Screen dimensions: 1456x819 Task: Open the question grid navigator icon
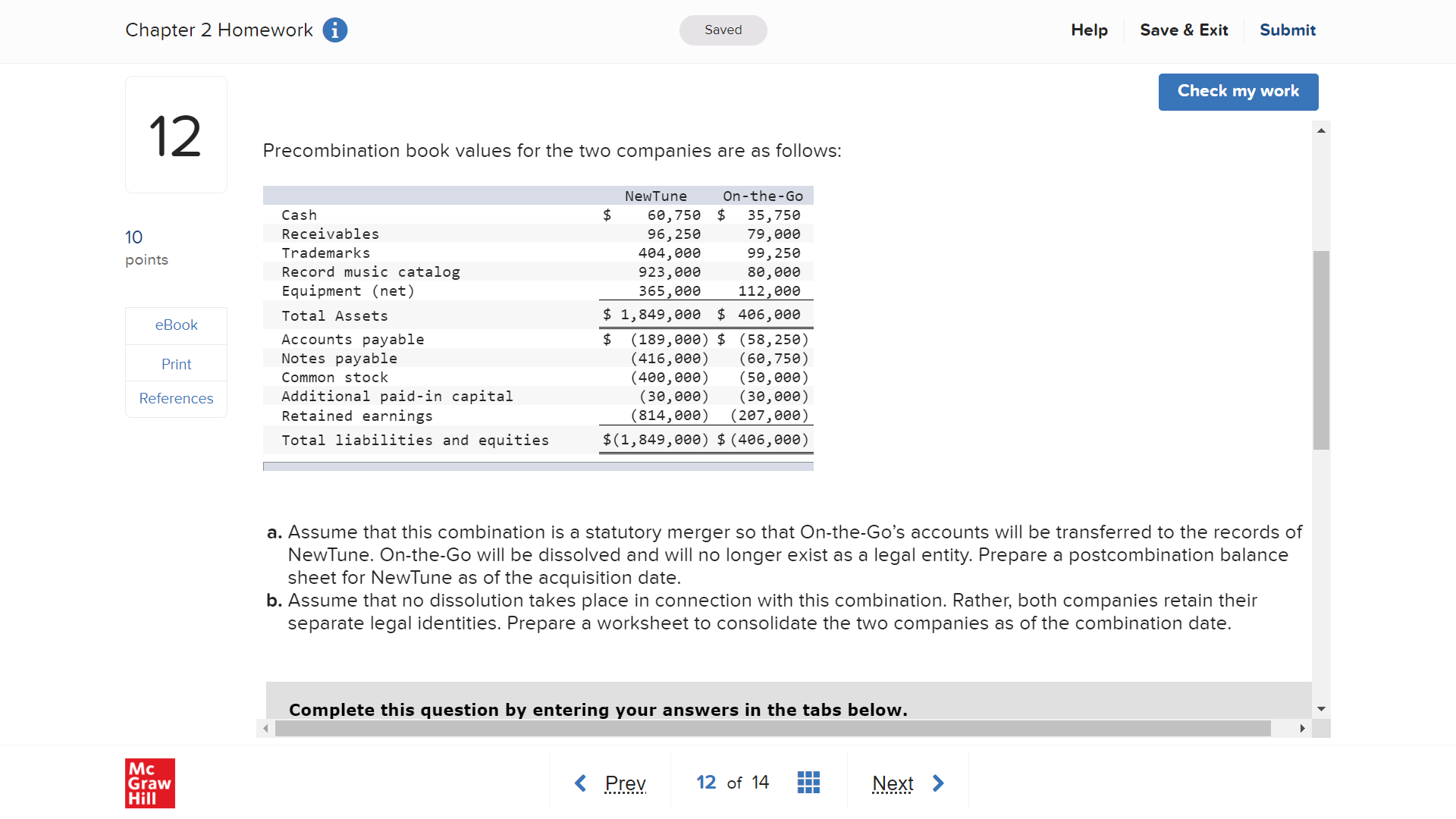point(808,783)
